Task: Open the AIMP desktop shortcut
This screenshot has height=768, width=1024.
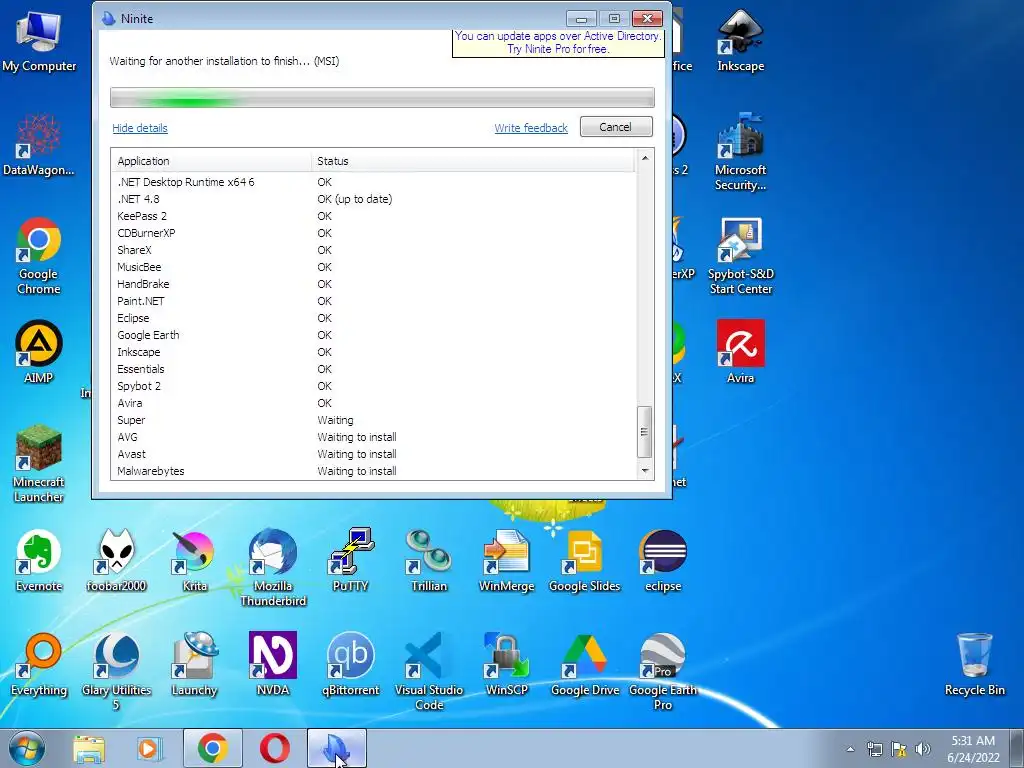Action: 39,351
